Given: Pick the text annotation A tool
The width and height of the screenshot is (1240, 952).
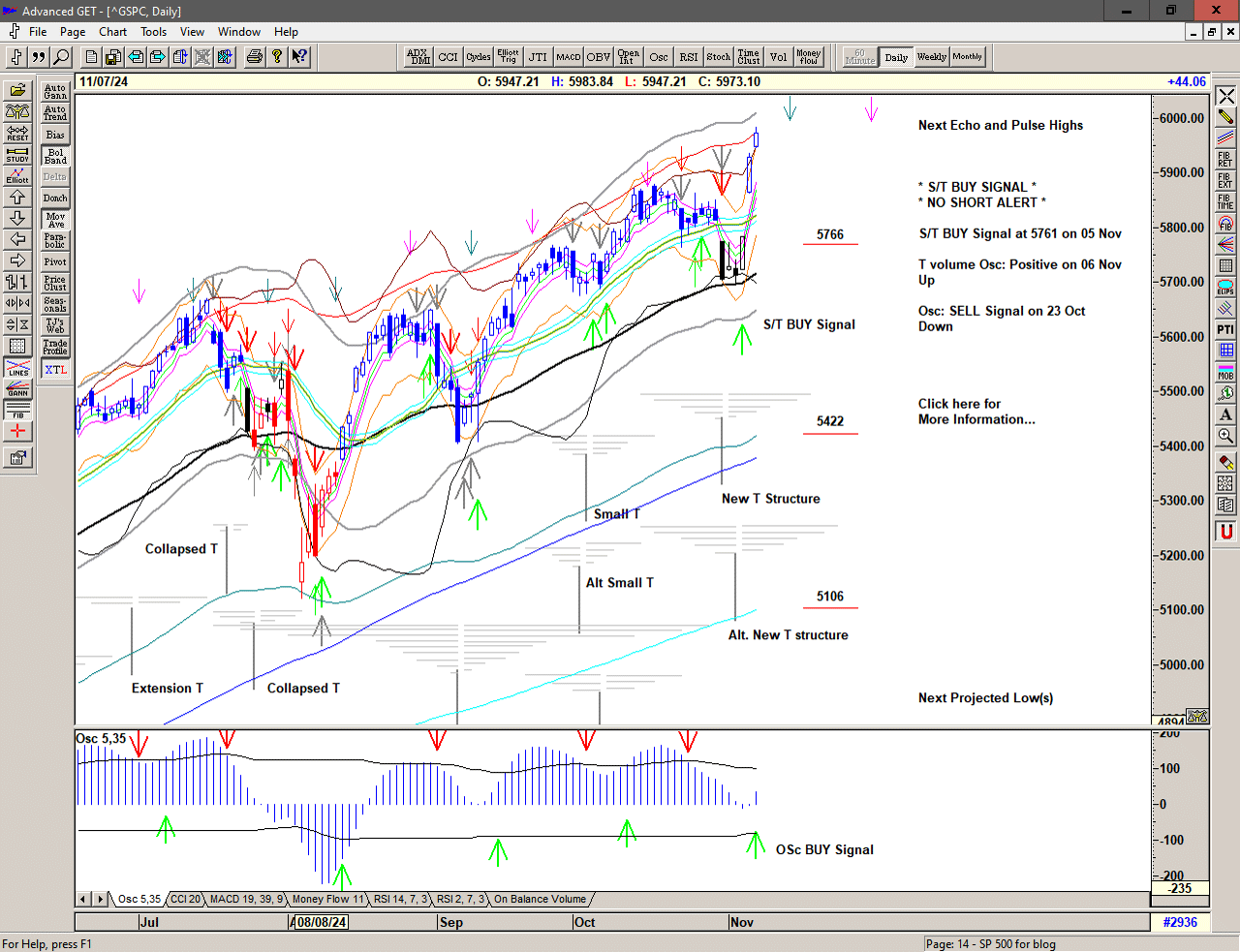Looking at the screenshot, I should 1225,415.
